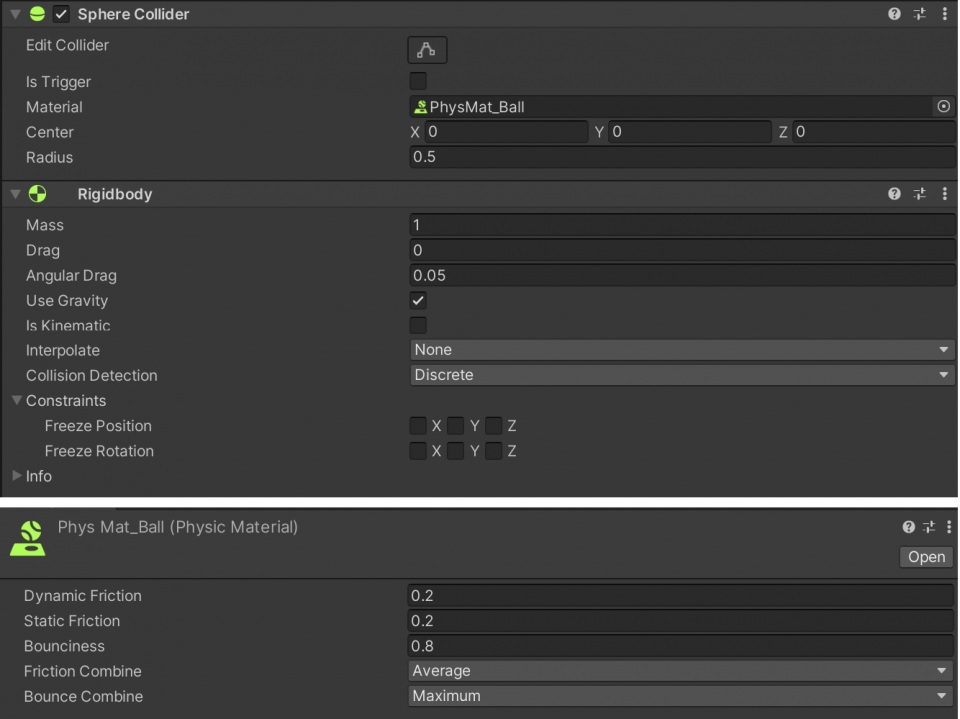The image size is (960, 719).
Task: Click the Rigidbody component icon
Action: pos(37,193)
